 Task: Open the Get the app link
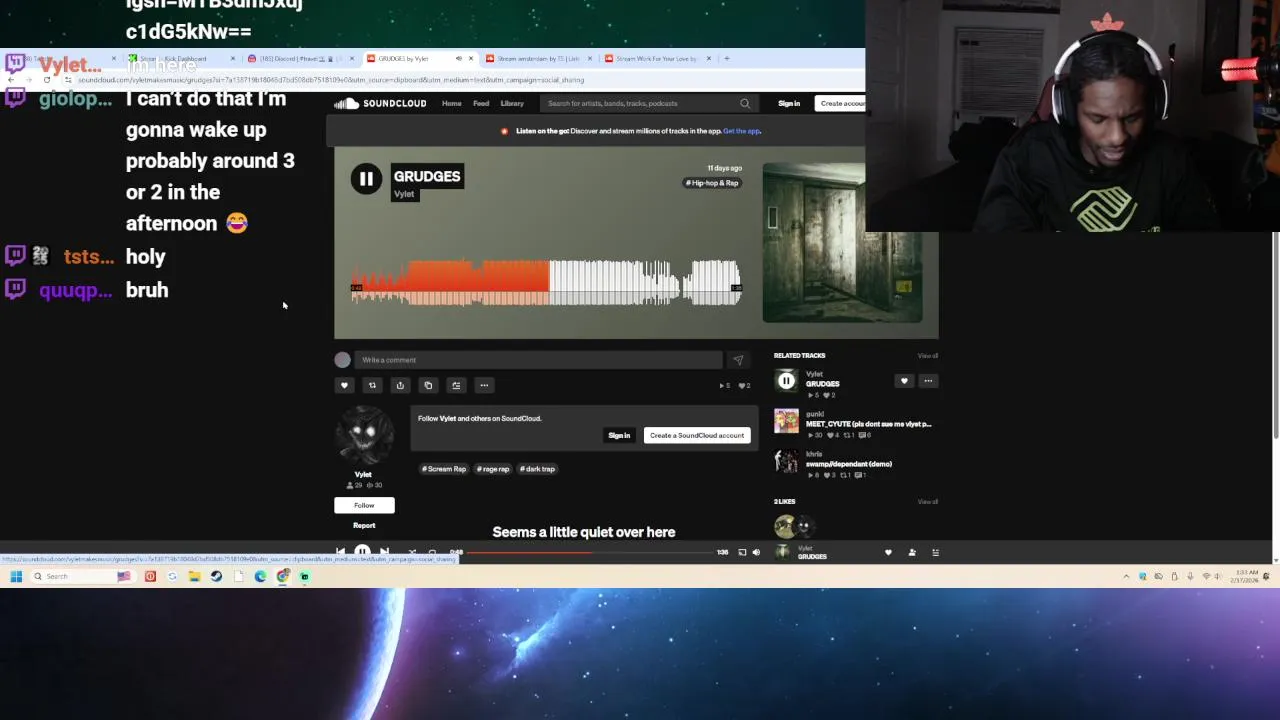click(x=742, y=131)
